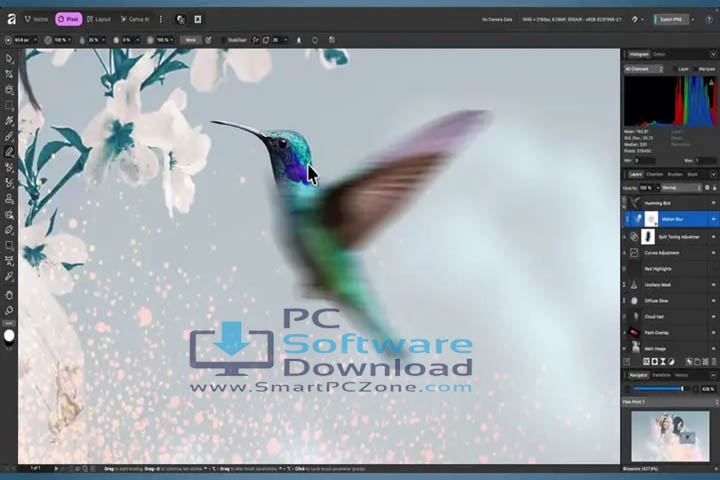
Task: Hide the Motion Blur layer
Action: (714, 219)
